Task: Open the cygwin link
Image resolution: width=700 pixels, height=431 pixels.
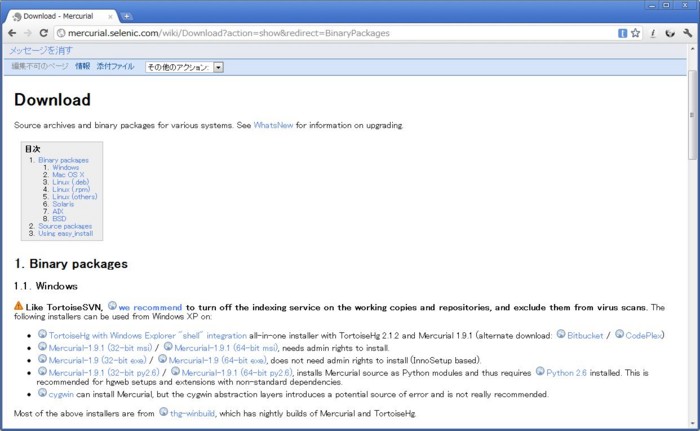Action: click(61, 394)
